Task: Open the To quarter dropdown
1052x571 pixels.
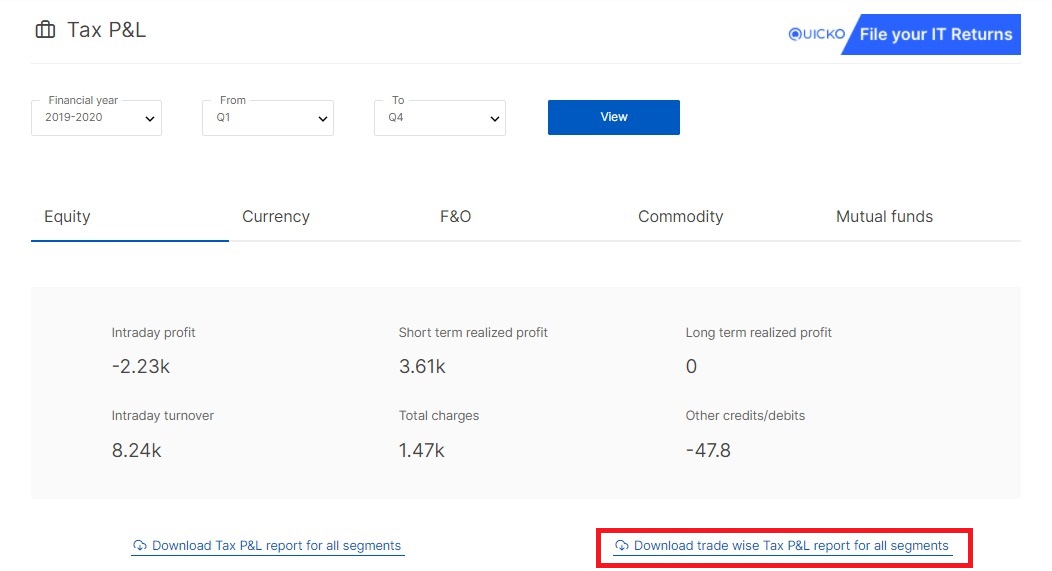Action: [x=439, y=117]
